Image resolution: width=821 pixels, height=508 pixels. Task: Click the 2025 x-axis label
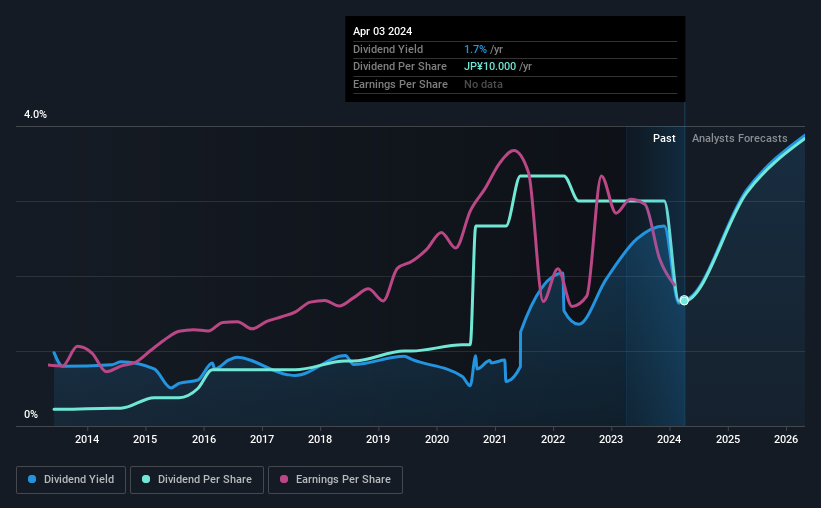click(x=728, y=439)
